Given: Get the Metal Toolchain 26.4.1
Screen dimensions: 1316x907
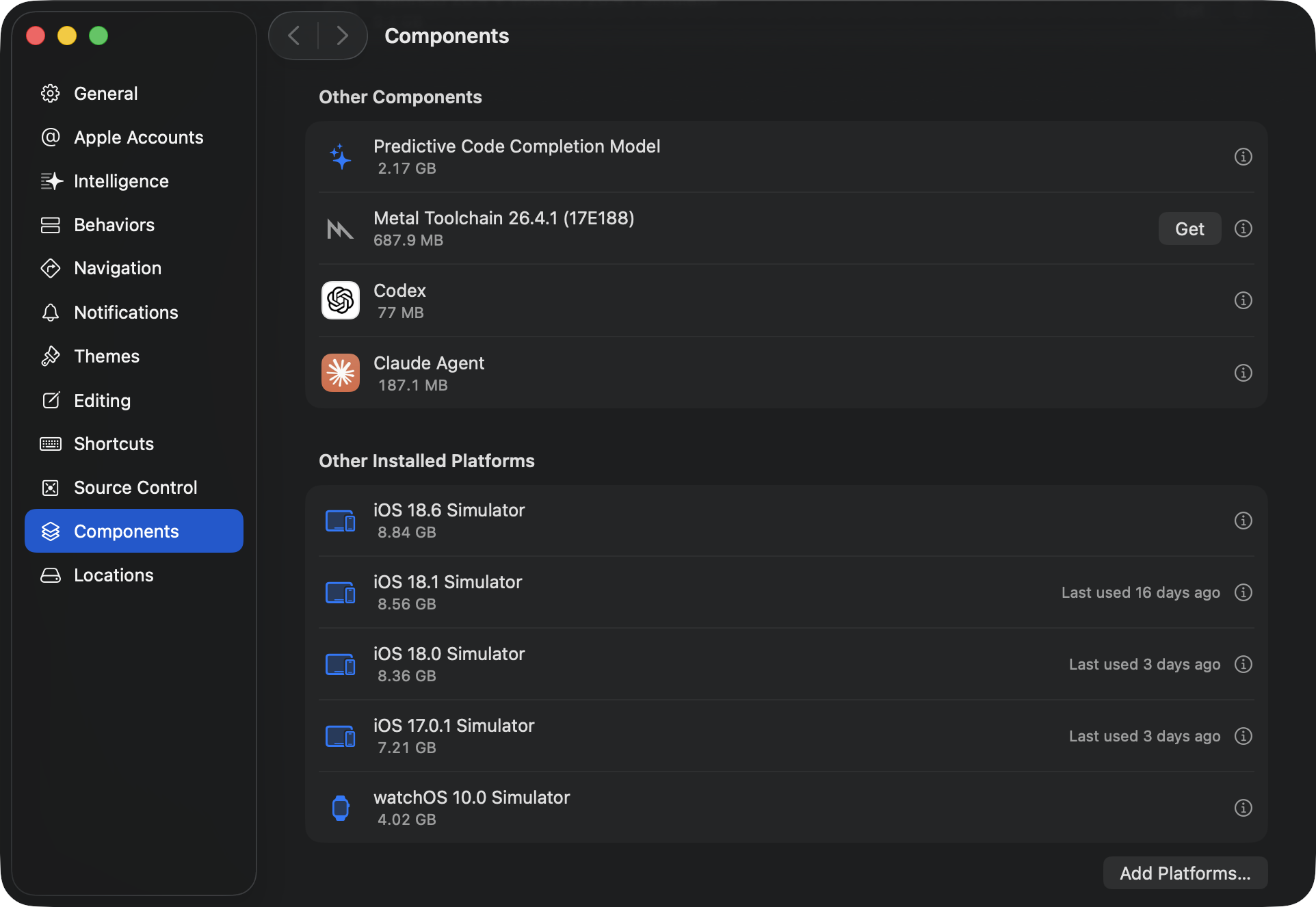Looking at the screenshot, I should (1189, 228).
